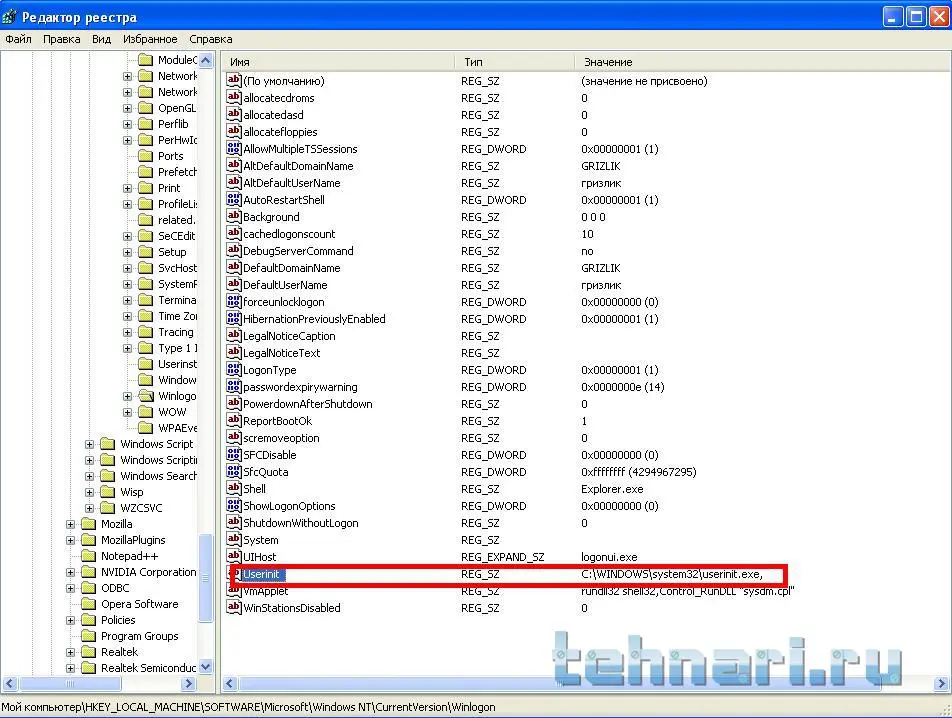
Task: Select the Userinit value name
Action: tap(261, 574)
